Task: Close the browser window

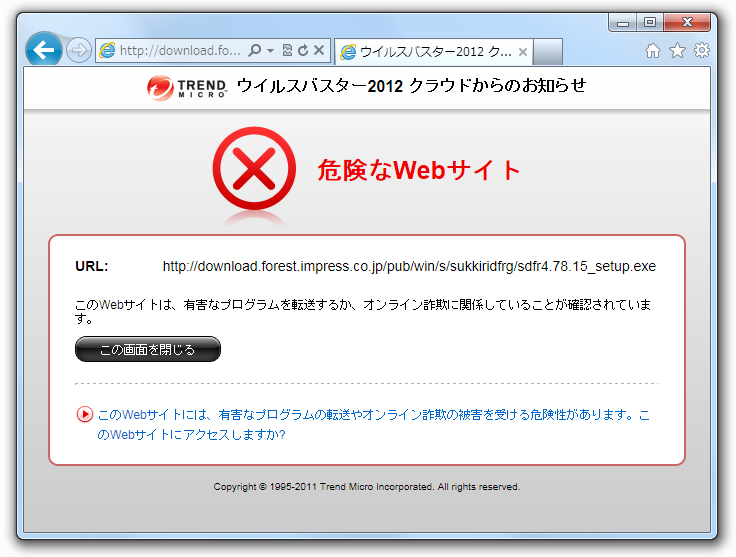Action: coord(687,22)
